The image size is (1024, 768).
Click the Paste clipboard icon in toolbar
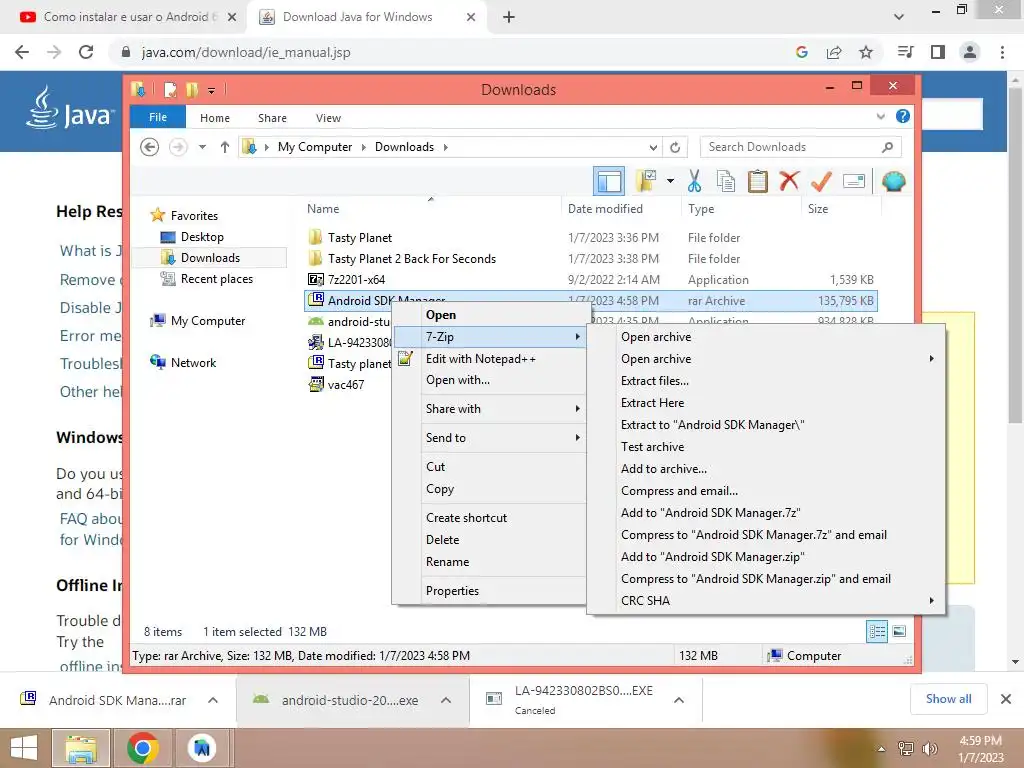(x=758, y=181)
